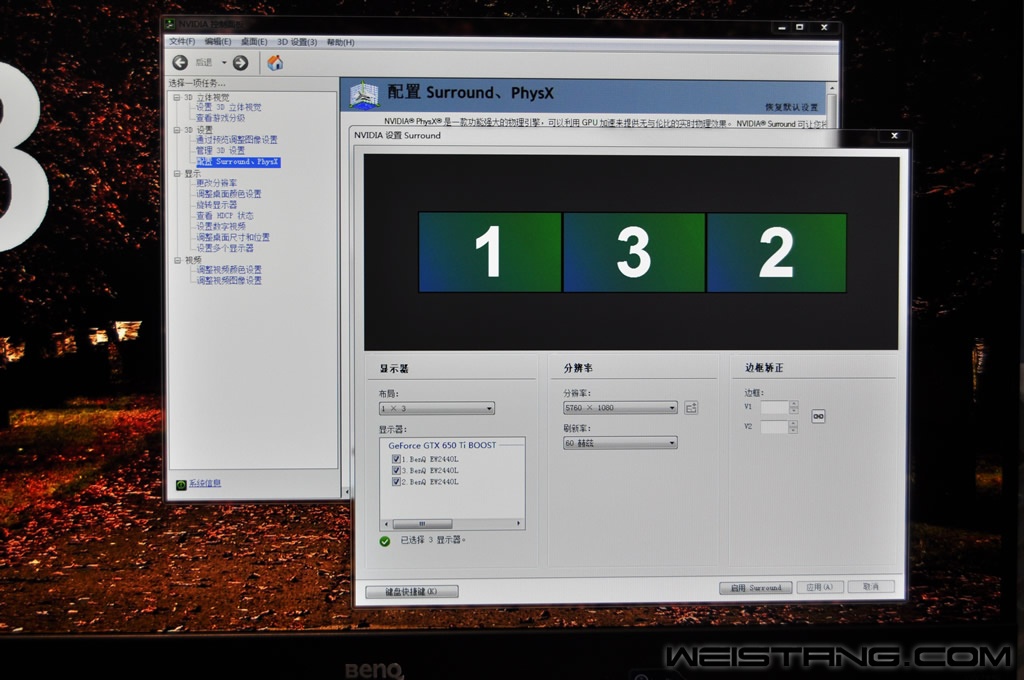This screenshot has height=680, width=1024.
Task: Open the 文件(F) menu
Action: (181, 42)
